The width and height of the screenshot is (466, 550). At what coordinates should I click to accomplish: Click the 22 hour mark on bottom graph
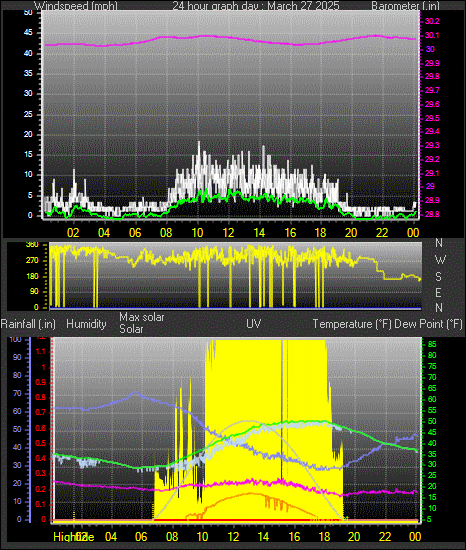pos(385,537)
